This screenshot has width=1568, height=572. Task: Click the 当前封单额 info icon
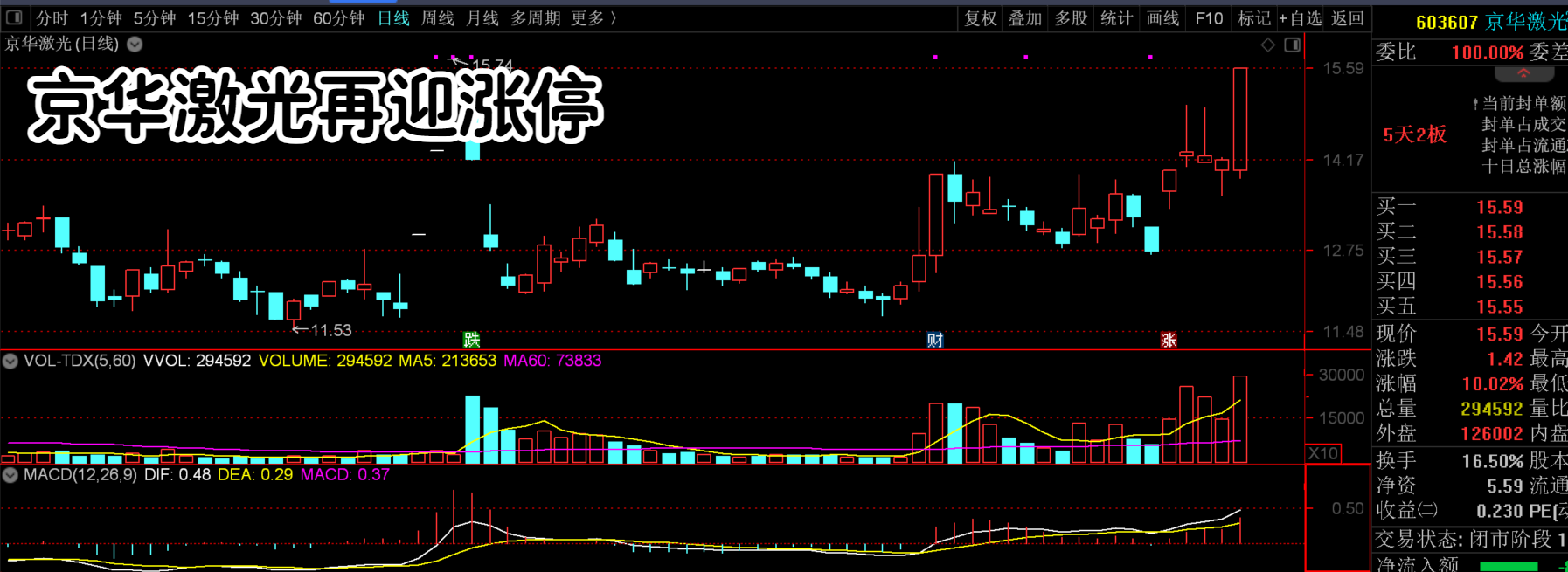click(x=1475, y=104)
